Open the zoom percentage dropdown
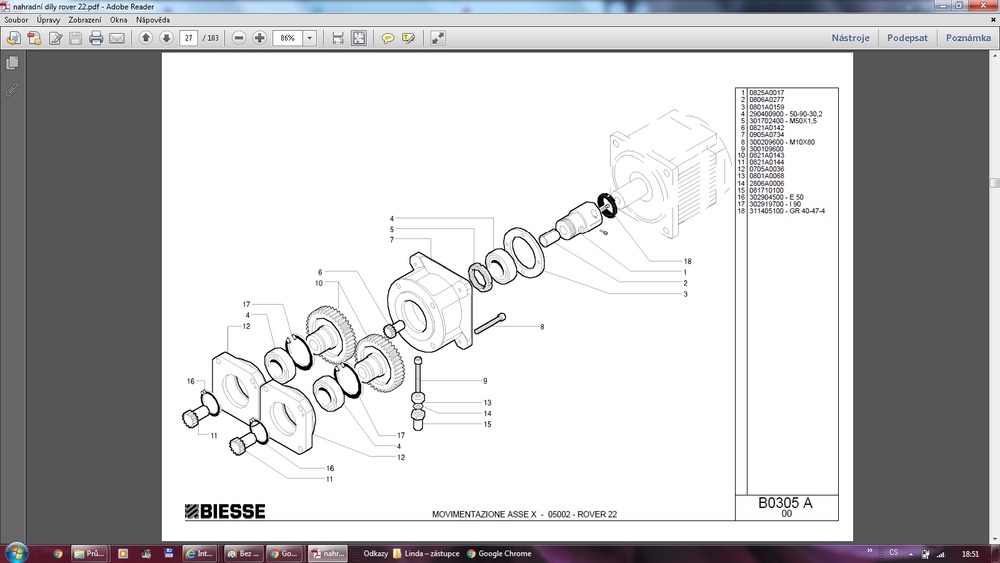The width and height of the screenshot is (1000, 563). point(309,38)
